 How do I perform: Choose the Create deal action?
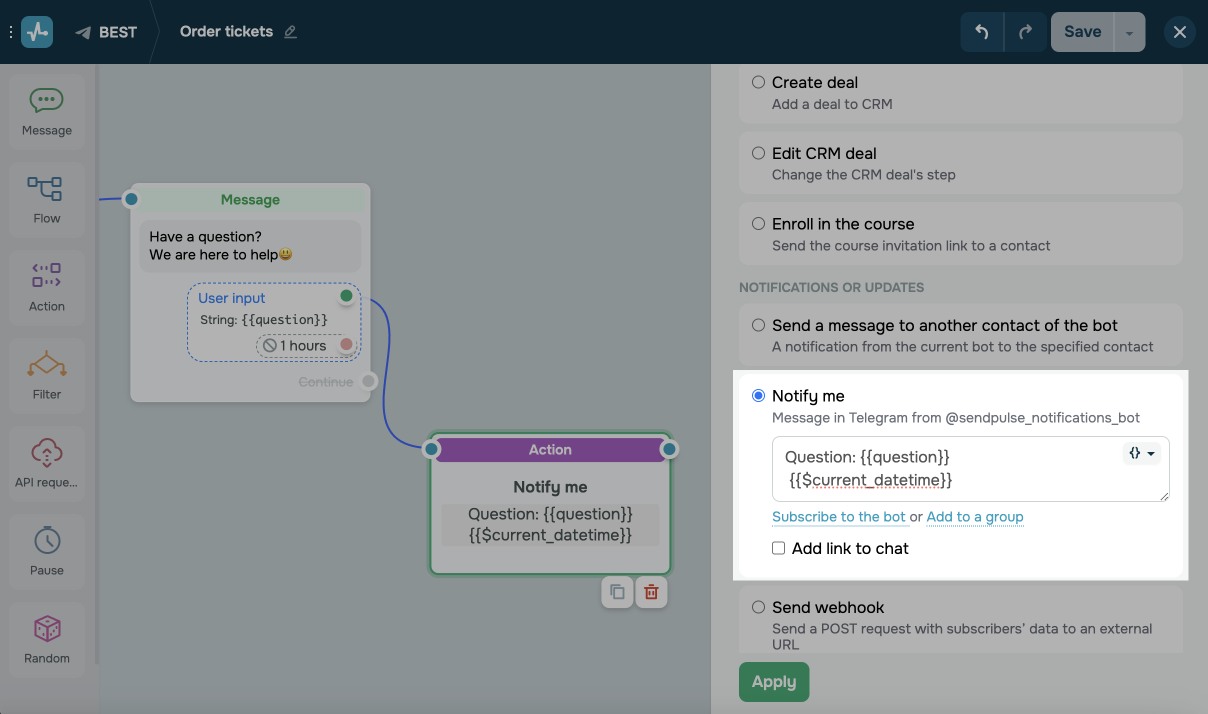(758, 82)
